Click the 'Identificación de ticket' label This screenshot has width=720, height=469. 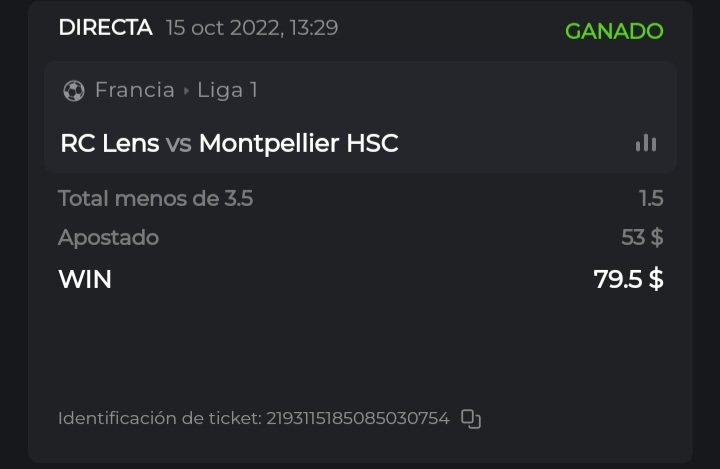point(159,418)
